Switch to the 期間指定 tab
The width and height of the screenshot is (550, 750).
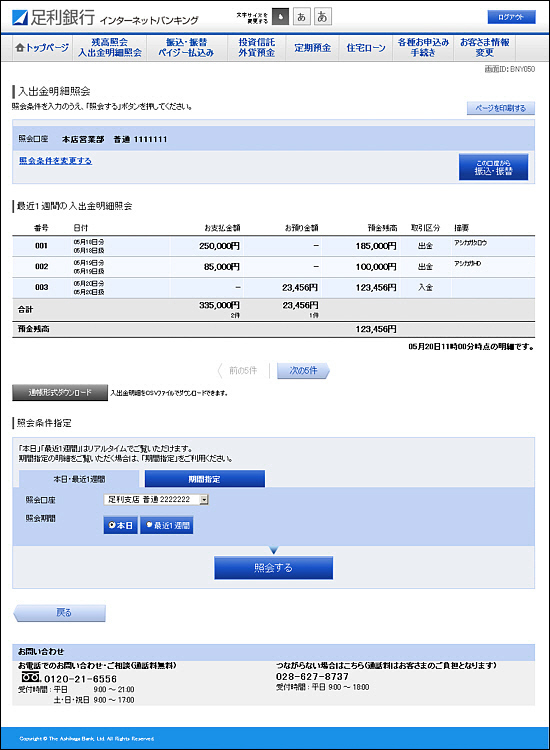pos(205,479)
